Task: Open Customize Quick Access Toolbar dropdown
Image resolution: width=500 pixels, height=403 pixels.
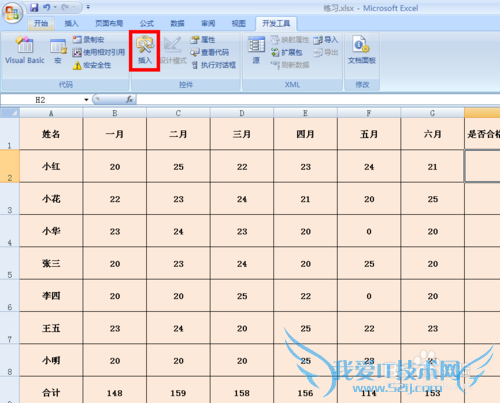Action: [x=88, y=7]
